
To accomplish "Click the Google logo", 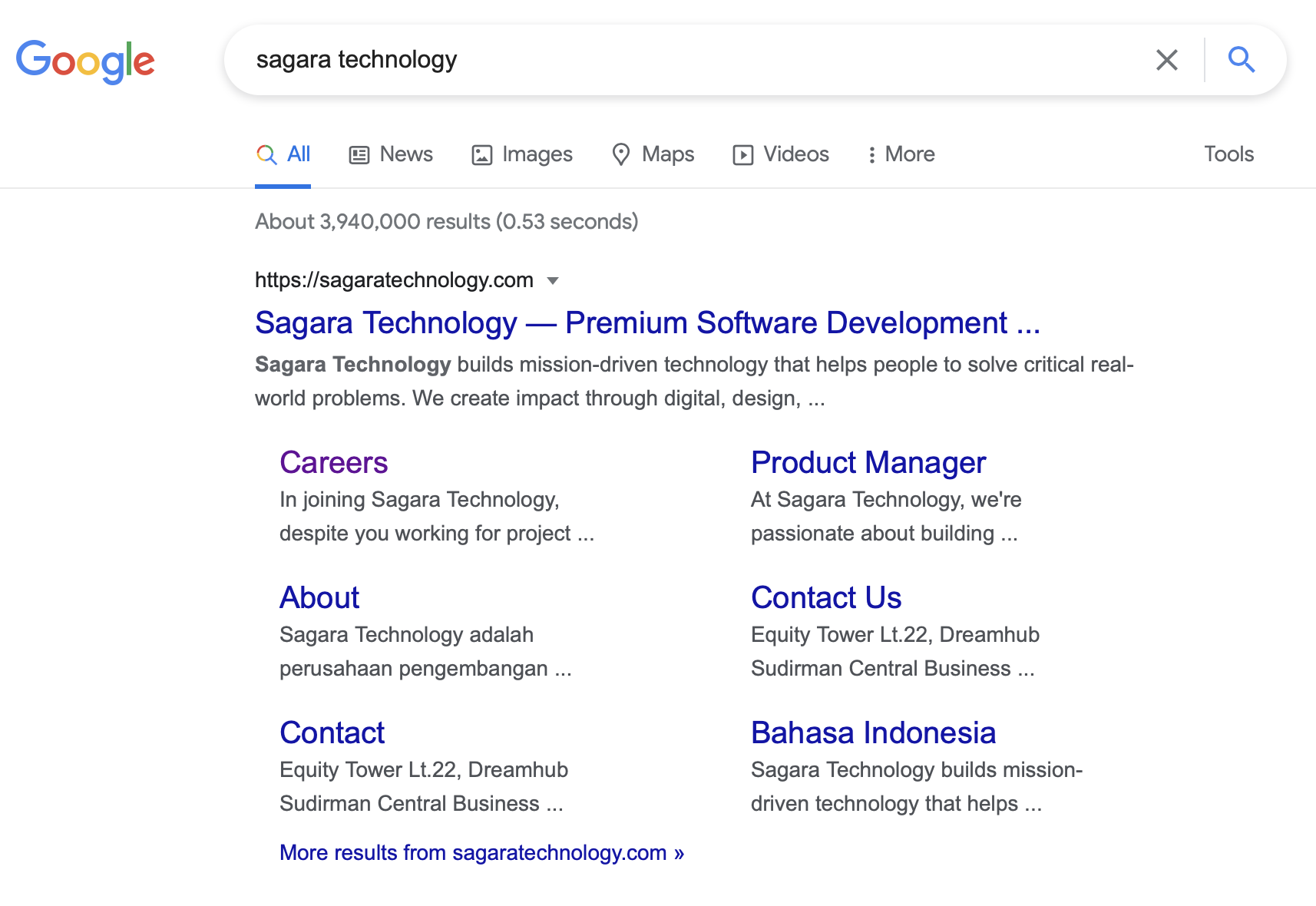I will tap(85, 61).
